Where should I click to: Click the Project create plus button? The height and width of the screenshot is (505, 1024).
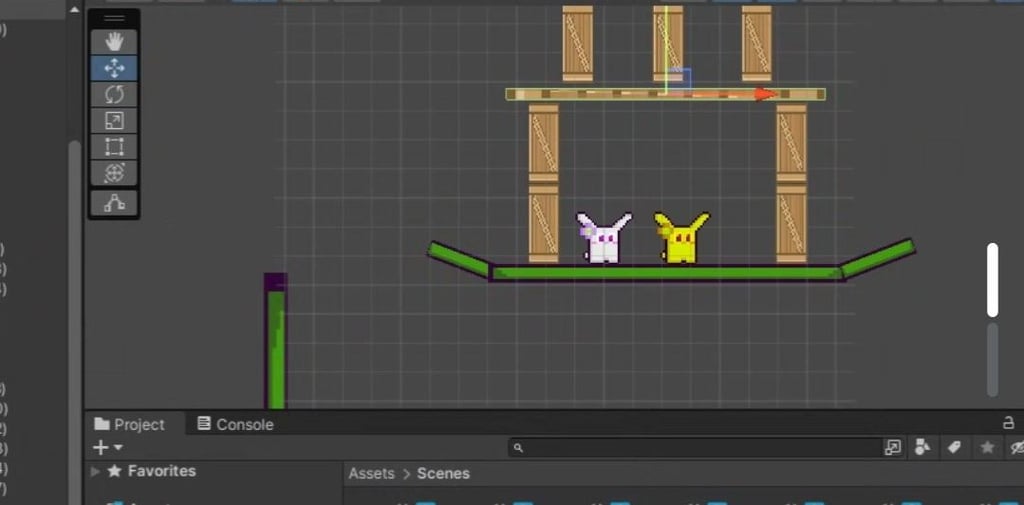[x=101, y=448]
